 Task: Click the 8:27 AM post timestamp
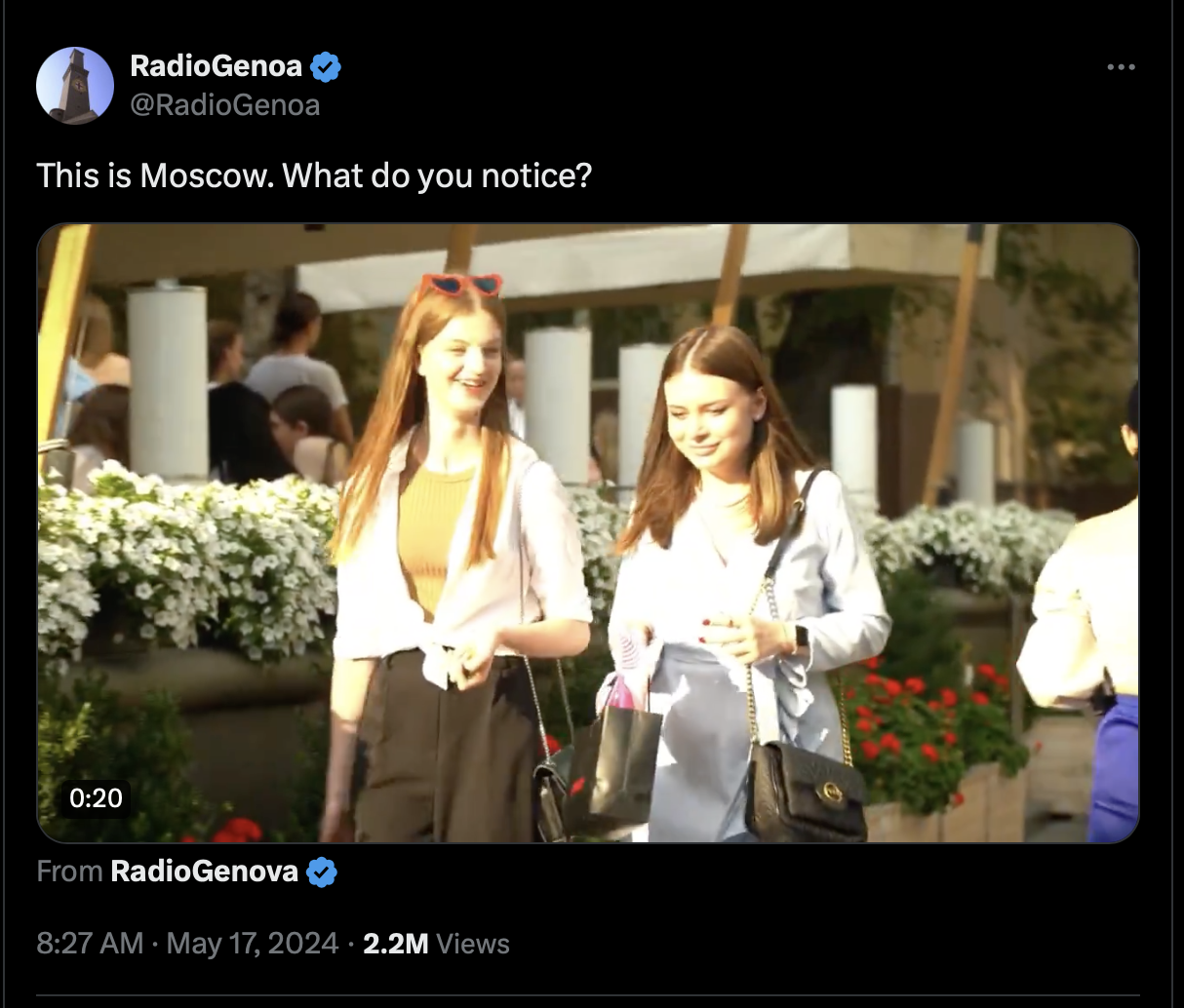(x=90, y=944)
